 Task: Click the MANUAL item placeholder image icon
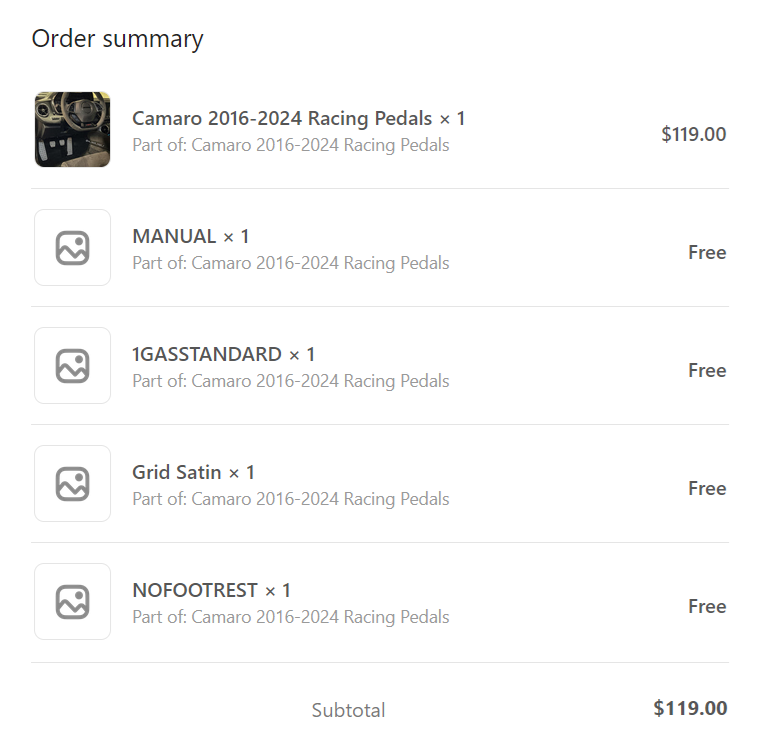[x=72, y=247]
